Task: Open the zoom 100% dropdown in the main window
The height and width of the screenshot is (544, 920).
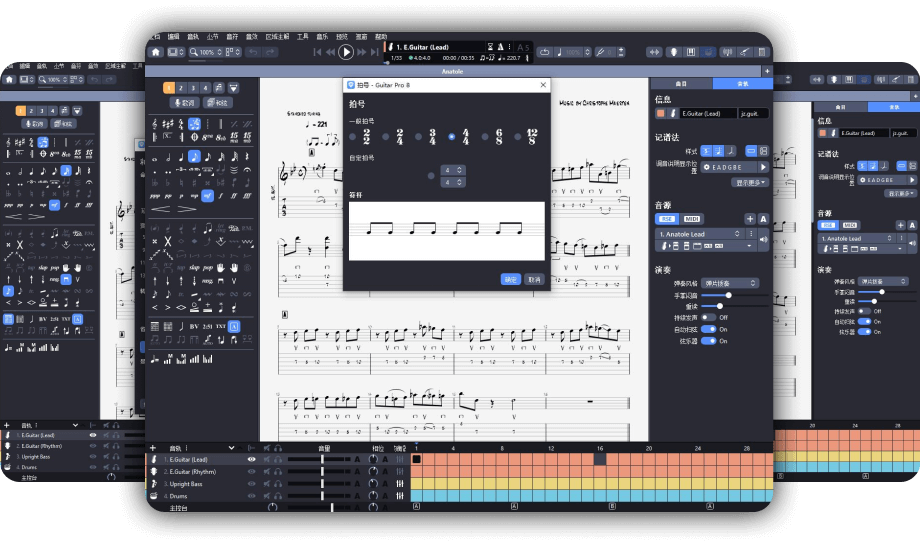Action: [x=205, y=52]
